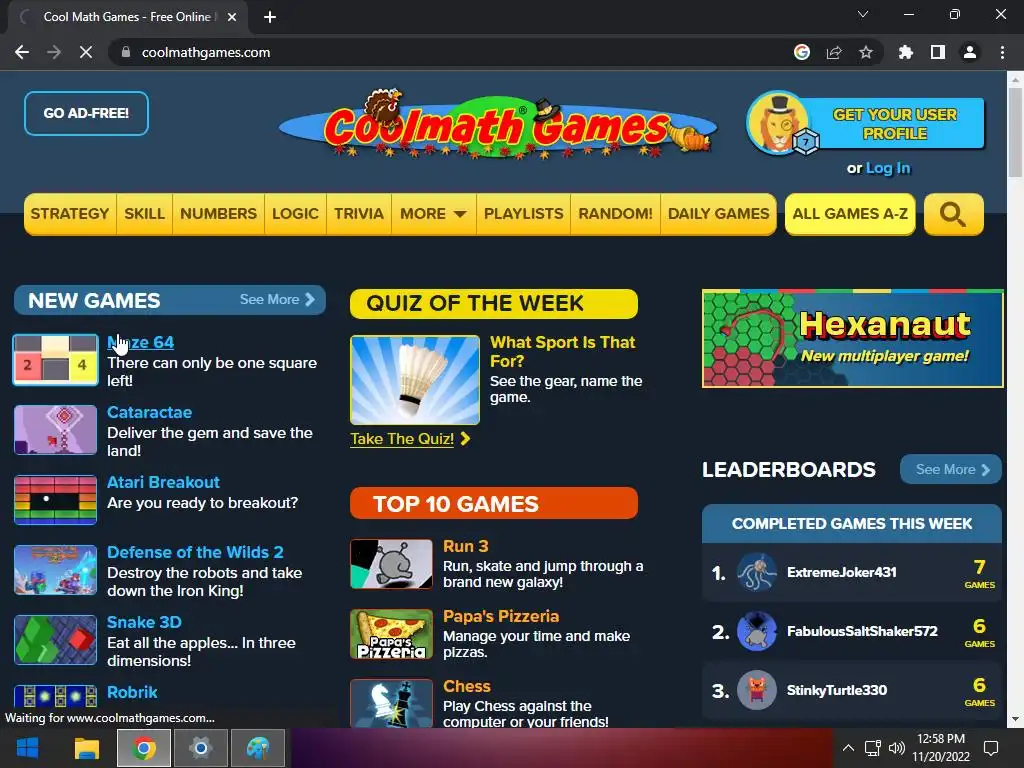
Task: Click the share page icon
Action: pyautogui.click(x=834, y=52)
